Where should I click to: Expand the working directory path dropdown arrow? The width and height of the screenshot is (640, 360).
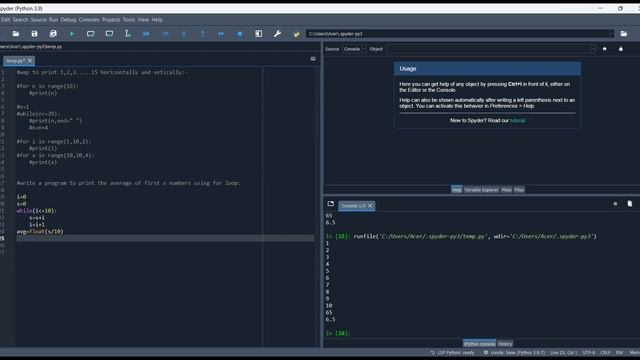pos(611,34)
